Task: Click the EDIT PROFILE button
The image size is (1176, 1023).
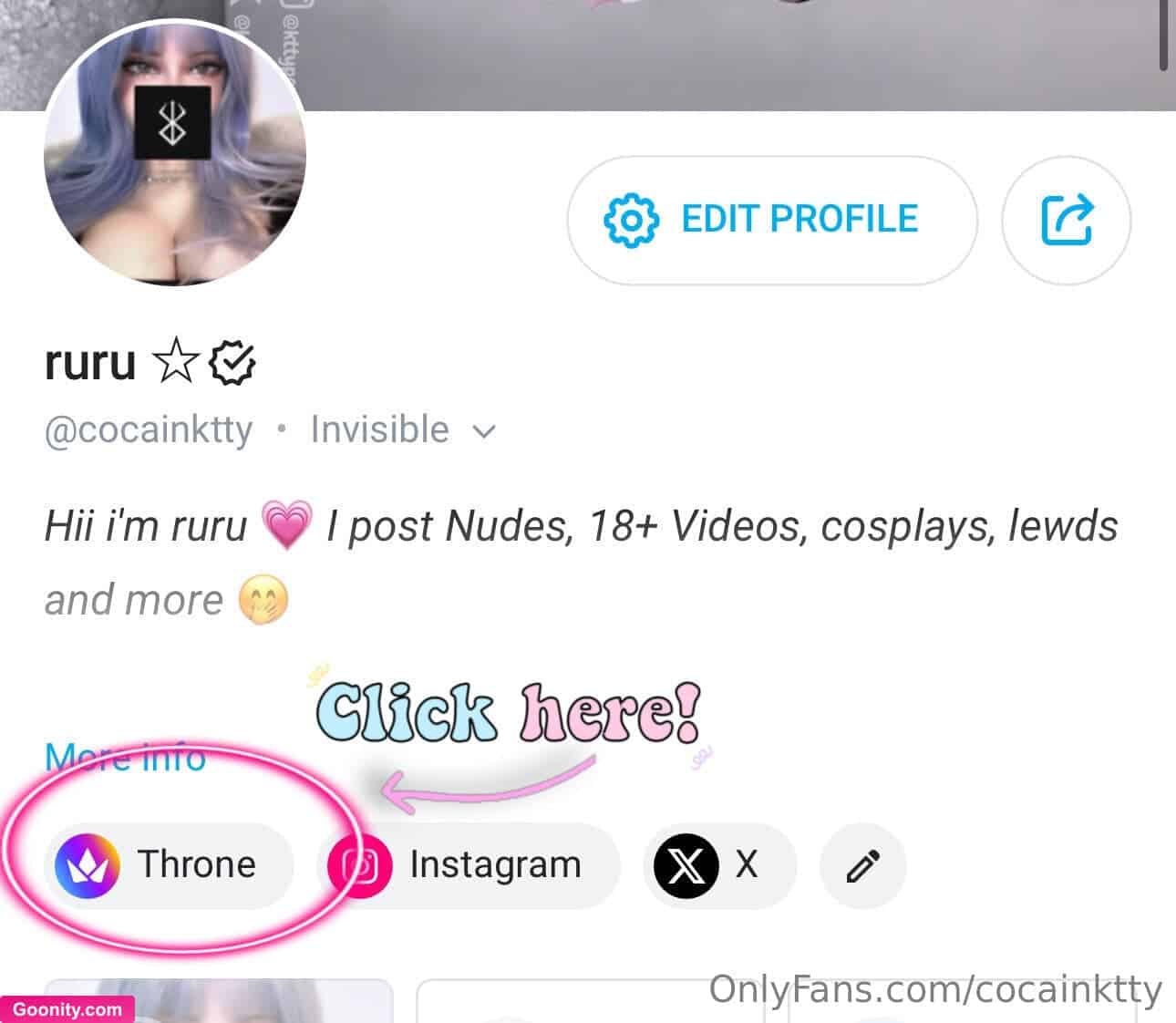Action: 772,220
